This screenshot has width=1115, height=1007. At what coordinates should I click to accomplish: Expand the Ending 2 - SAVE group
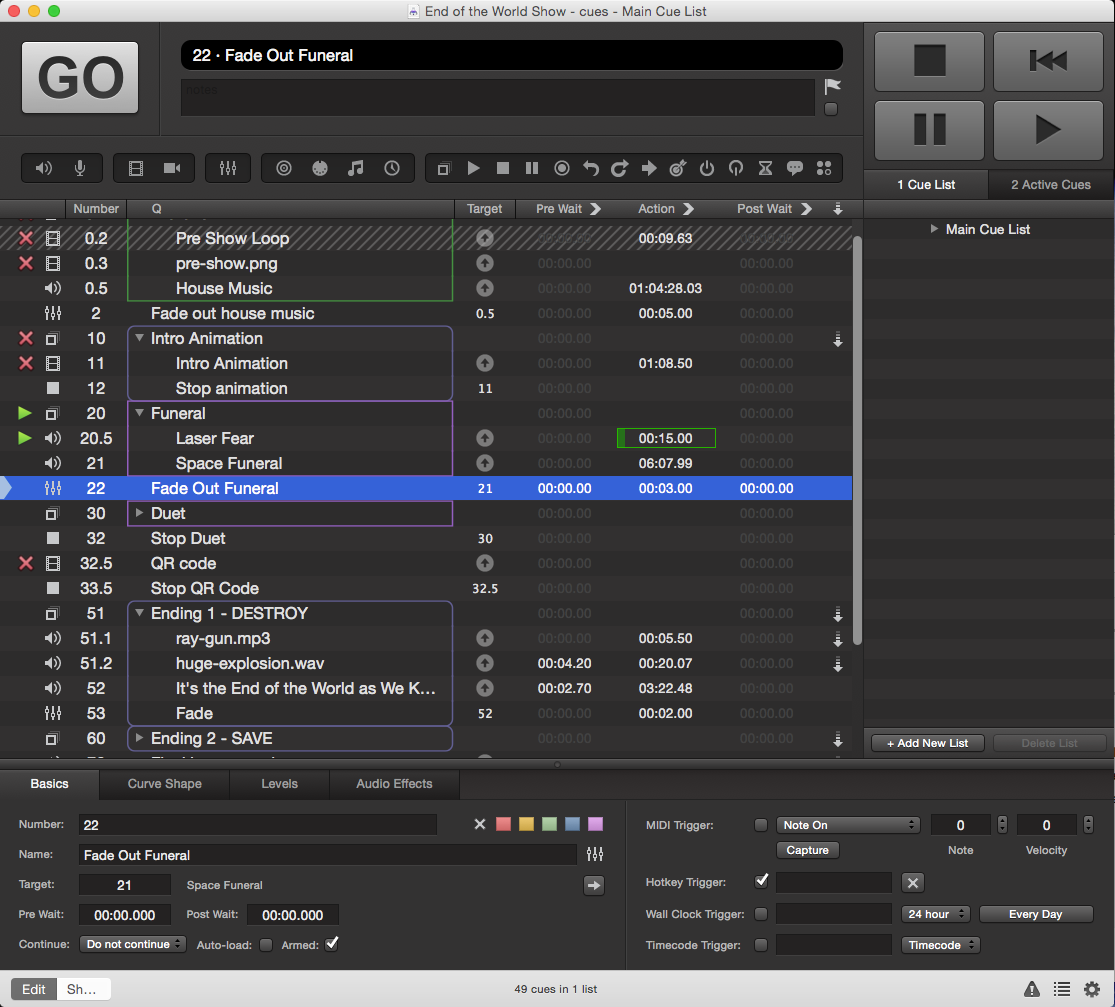139,738
